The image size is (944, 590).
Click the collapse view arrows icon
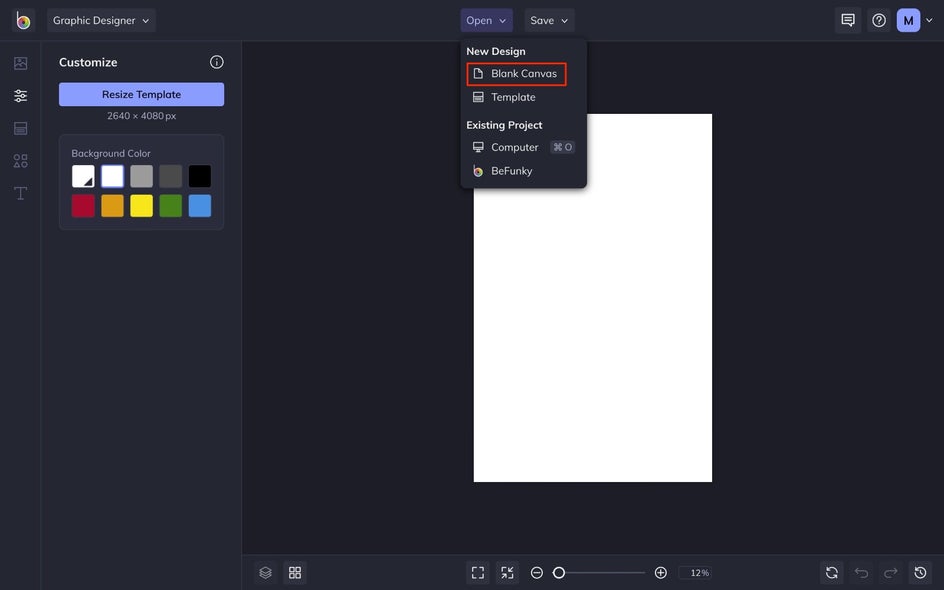[x=508, y=573]
